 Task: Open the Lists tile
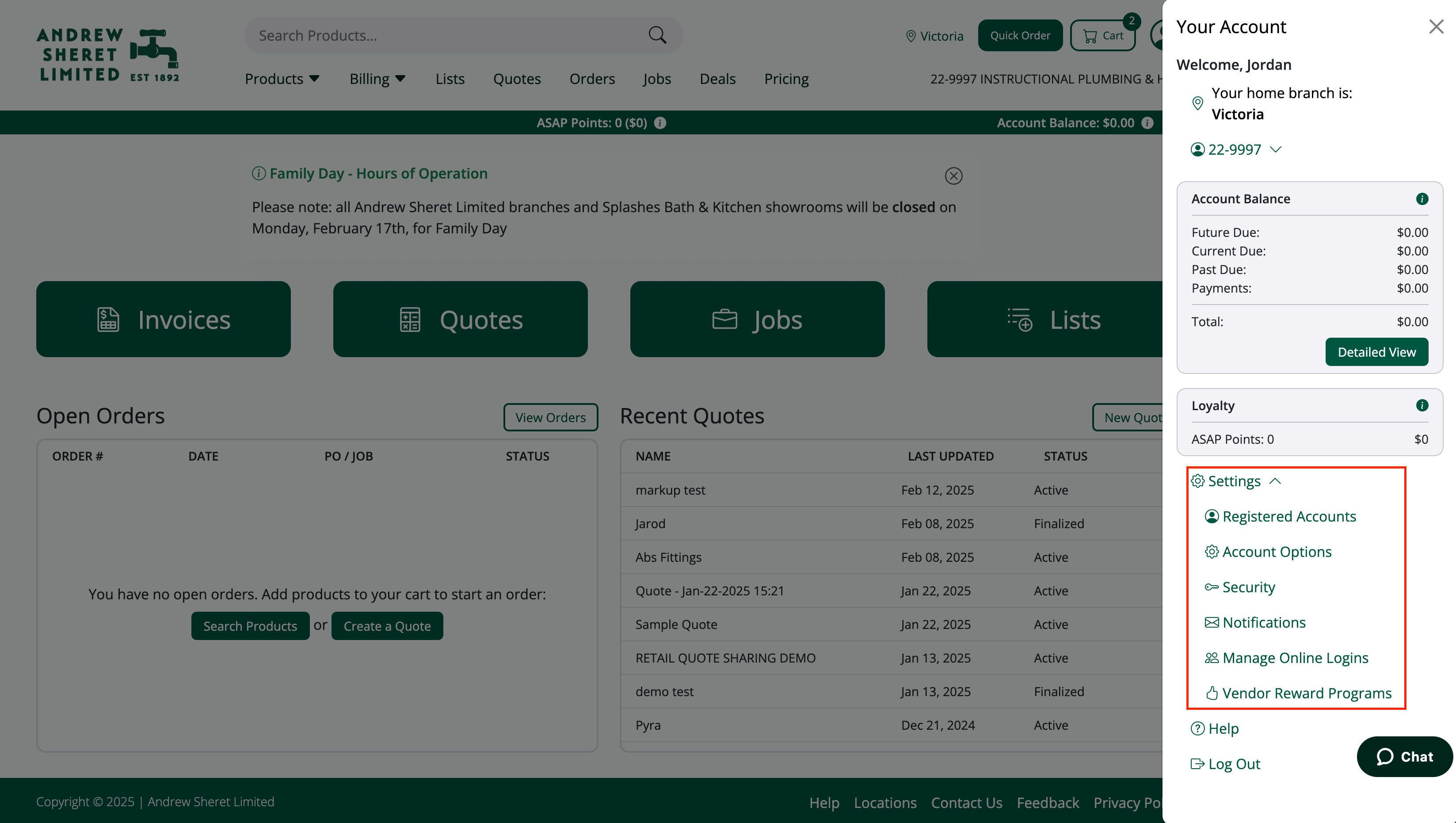click(1044, 320)
